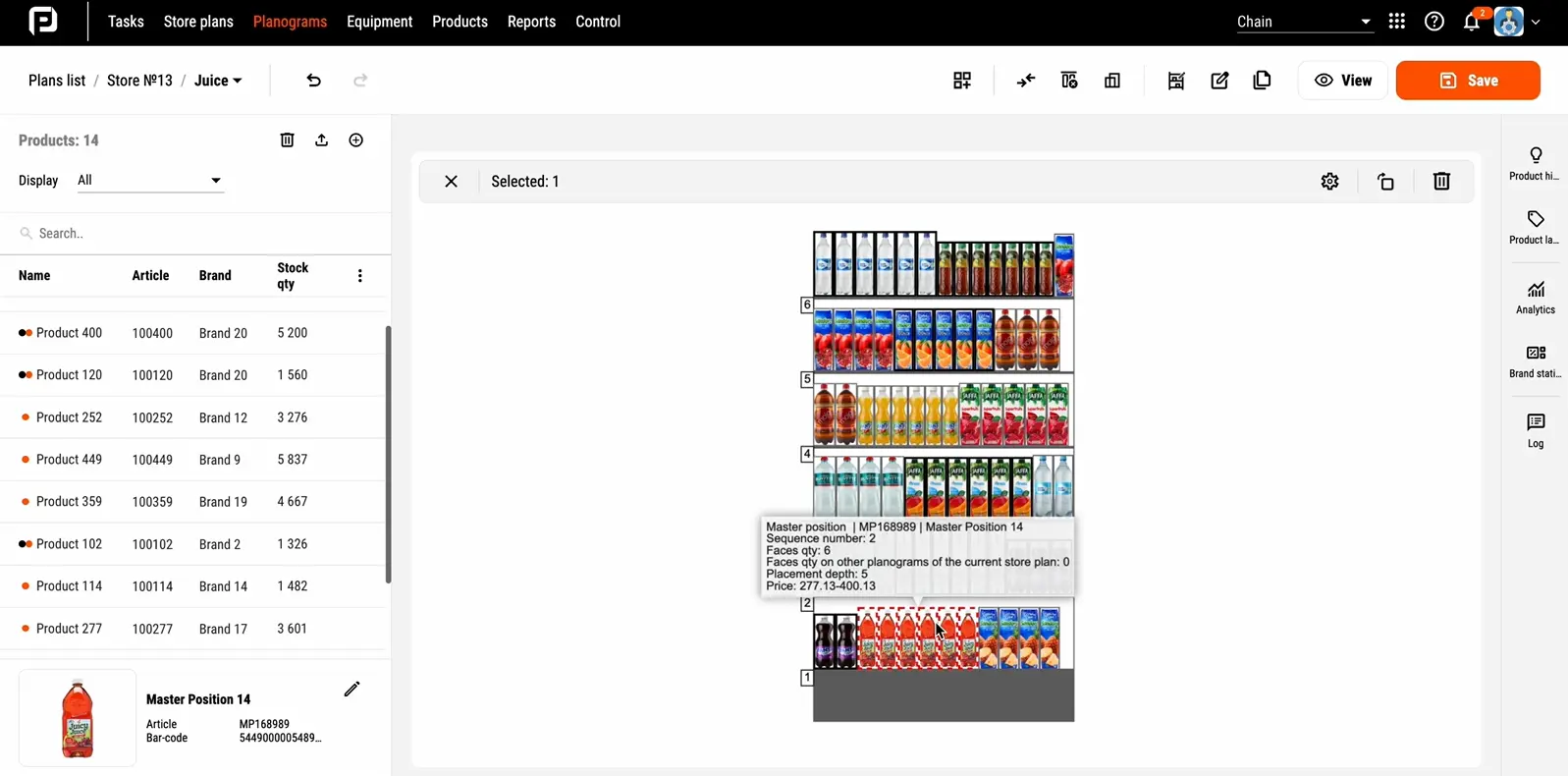The image size is (1568, 776).
Task: Open the Display All filter dropdown
Action: (x=150, y=181)
